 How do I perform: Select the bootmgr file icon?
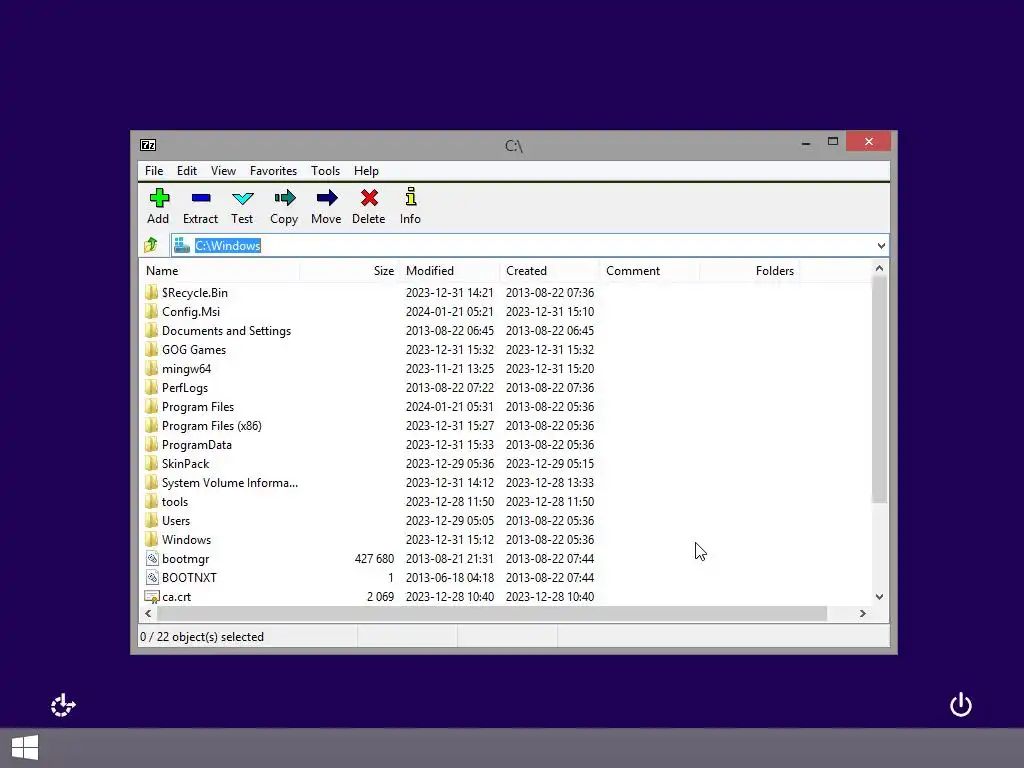tap(152, 558)
